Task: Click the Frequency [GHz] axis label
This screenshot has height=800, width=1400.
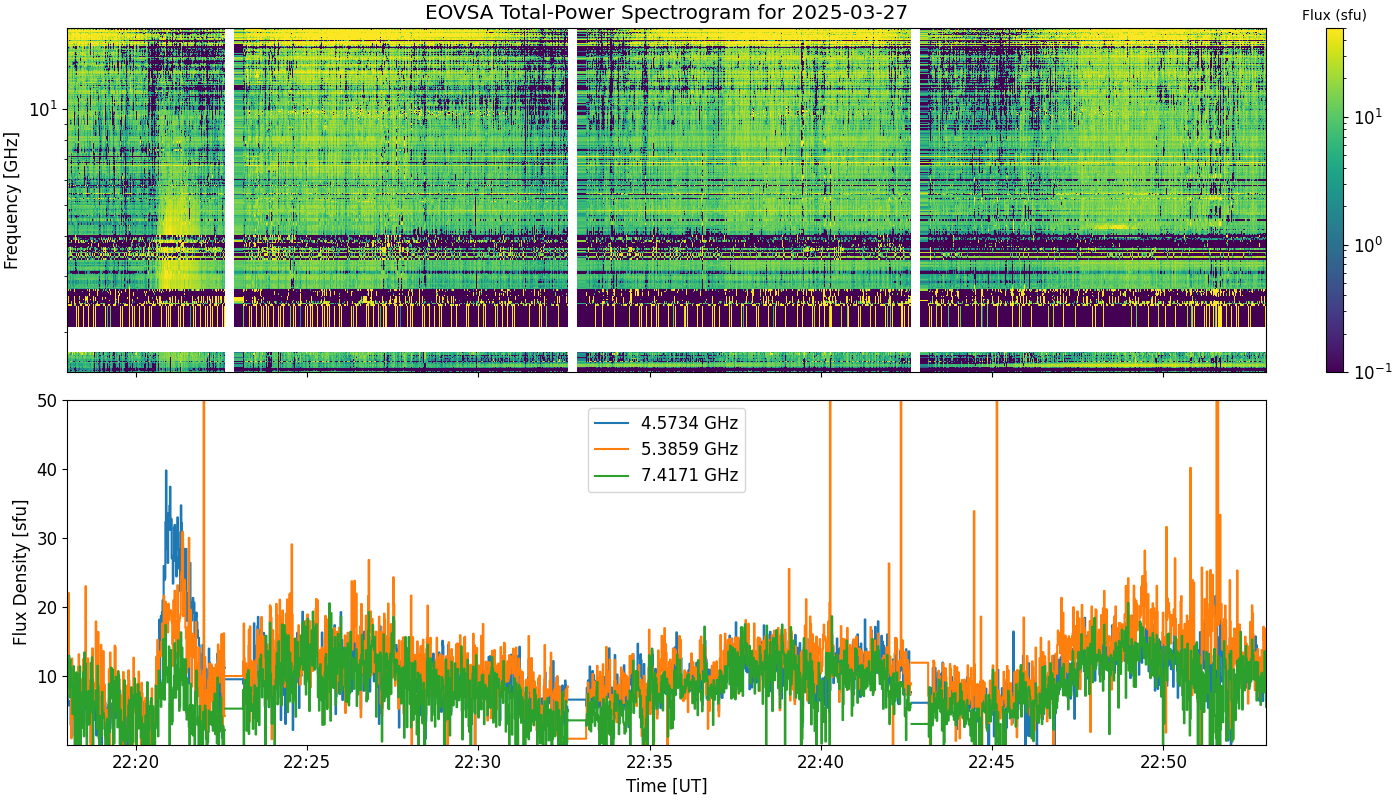Action: click(12, 200)
